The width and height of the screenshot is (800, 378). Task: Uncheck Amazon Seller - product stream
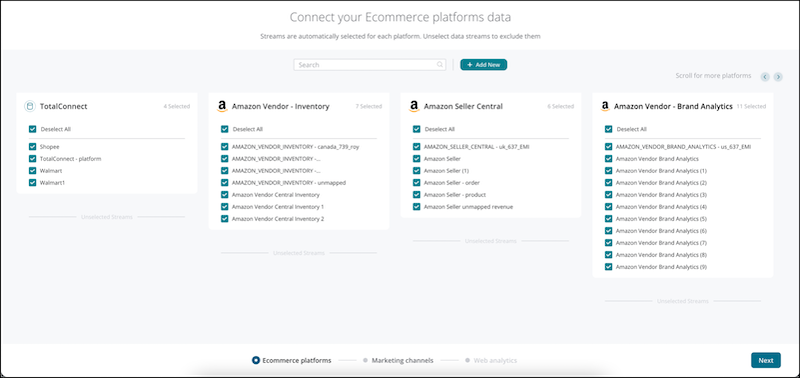(416, 195)
